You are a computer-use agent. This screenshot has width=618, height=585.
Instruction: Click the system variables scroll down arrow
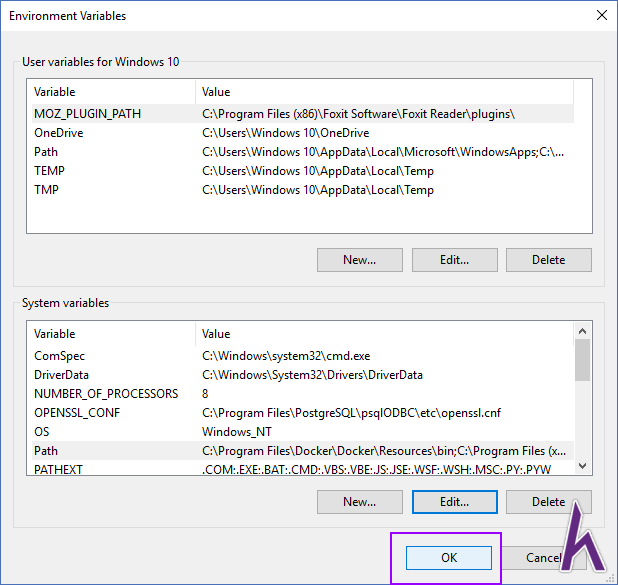583,466
